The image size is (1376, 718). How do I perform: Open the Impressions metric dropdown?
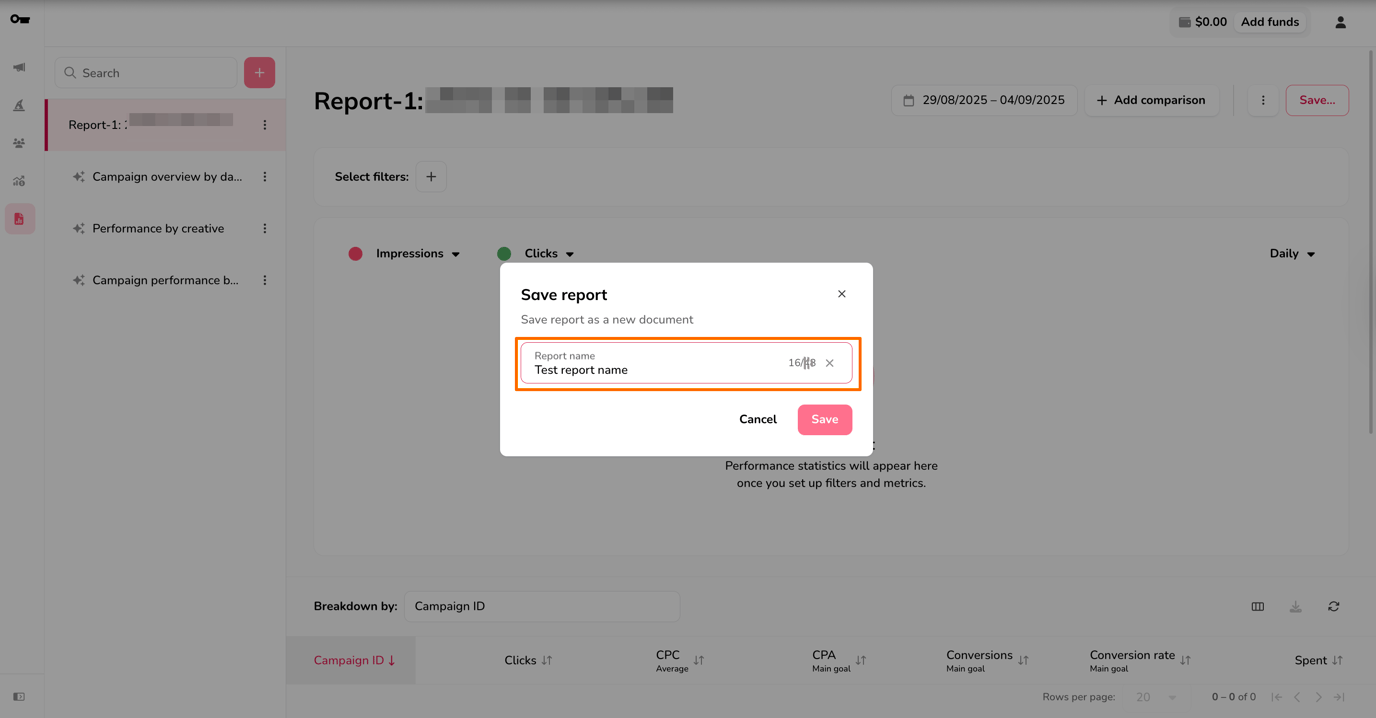pos(456,253)
